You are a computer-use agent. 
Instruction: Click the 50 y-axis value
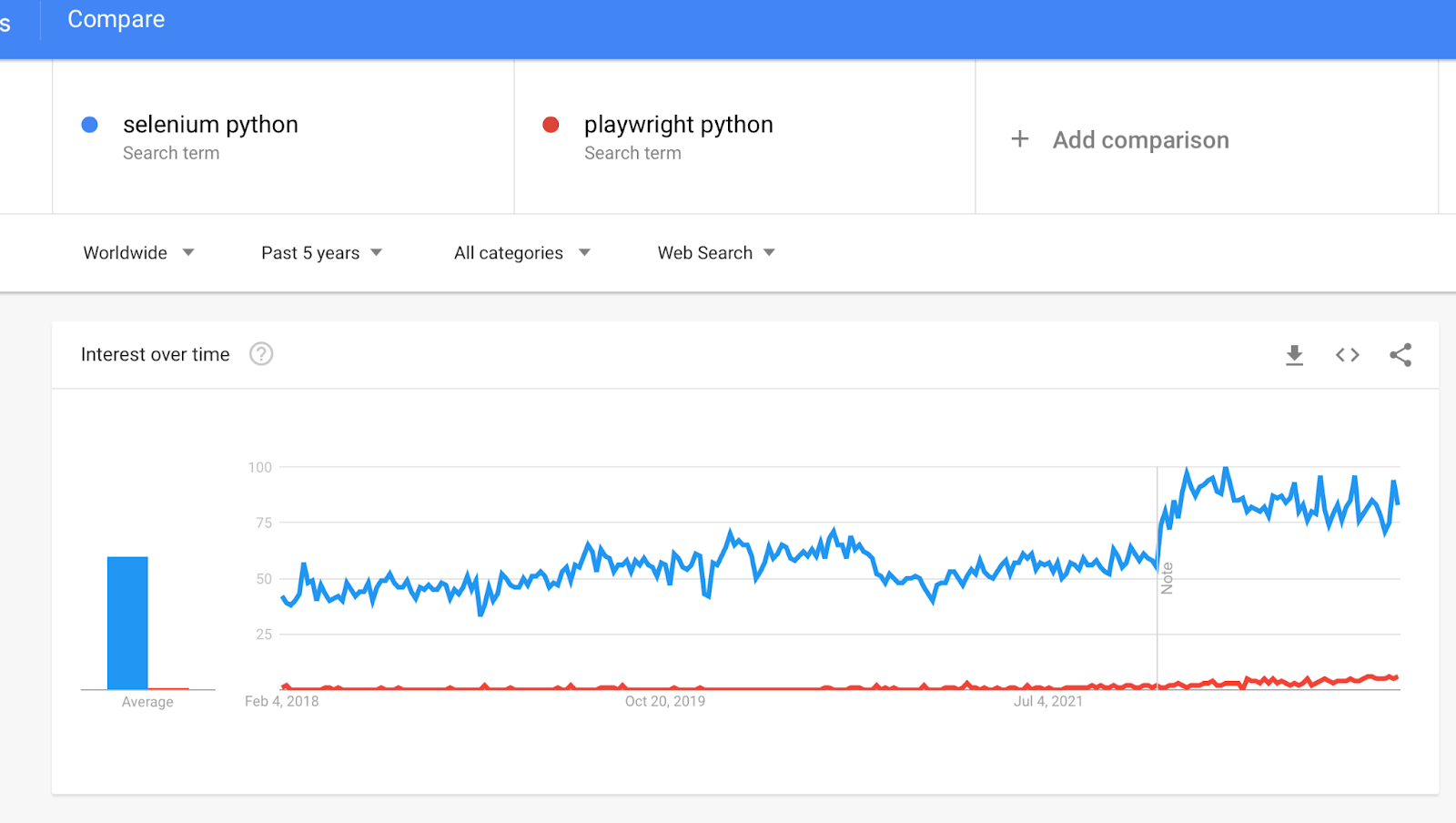coord(264,579)
